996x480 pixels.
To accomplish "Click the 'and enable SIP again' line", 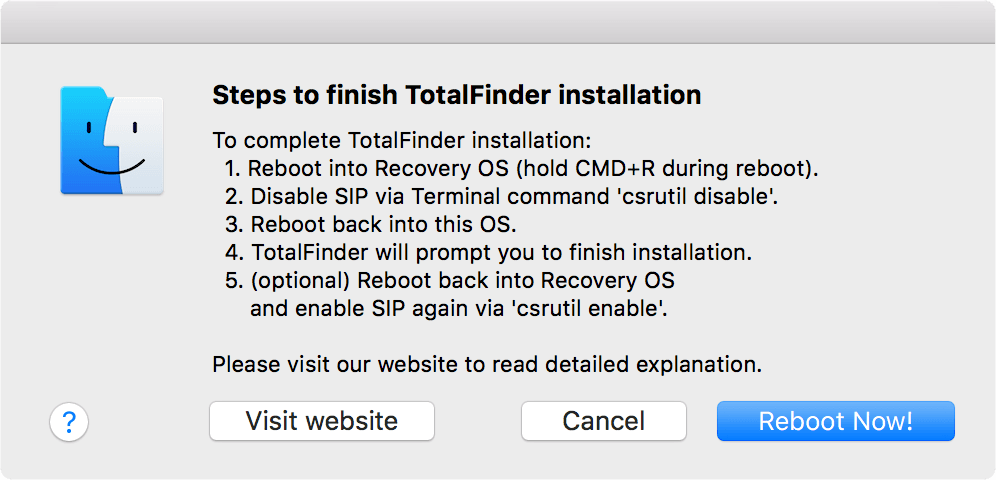I will pos(458,309).
